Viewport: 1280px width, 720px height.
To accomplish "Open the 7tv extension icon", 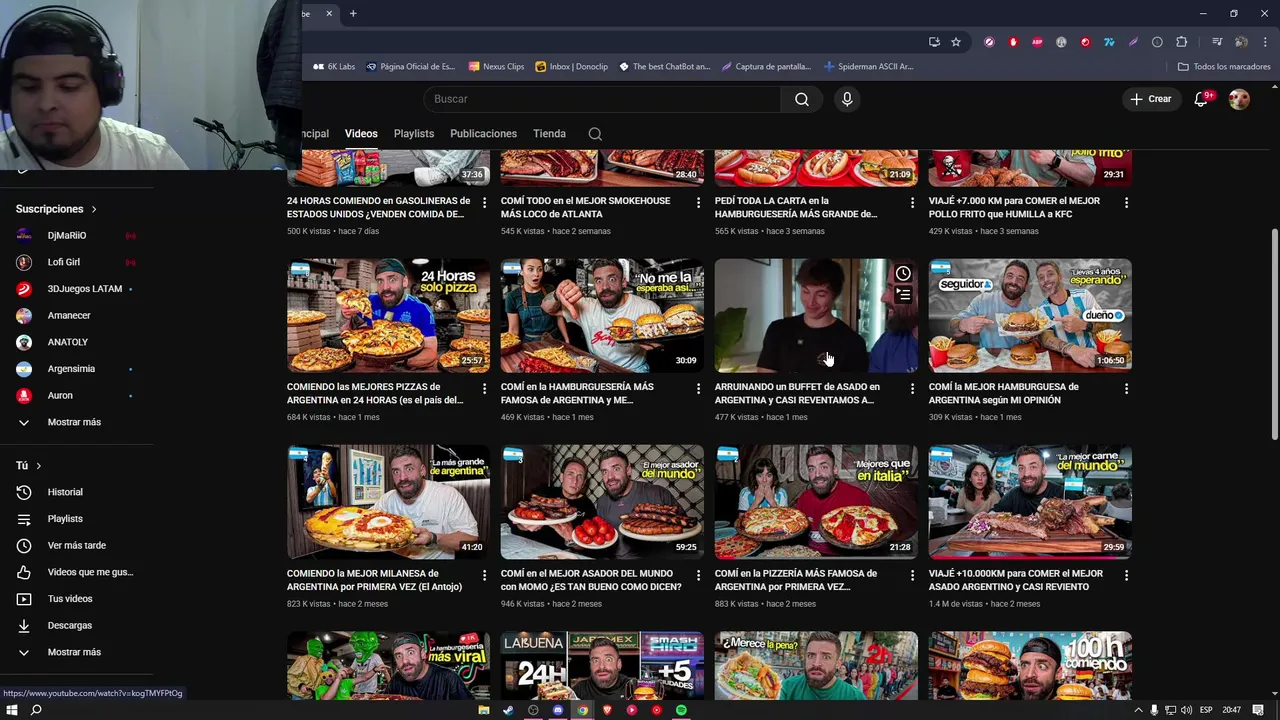I will [x=1109, y=42].
